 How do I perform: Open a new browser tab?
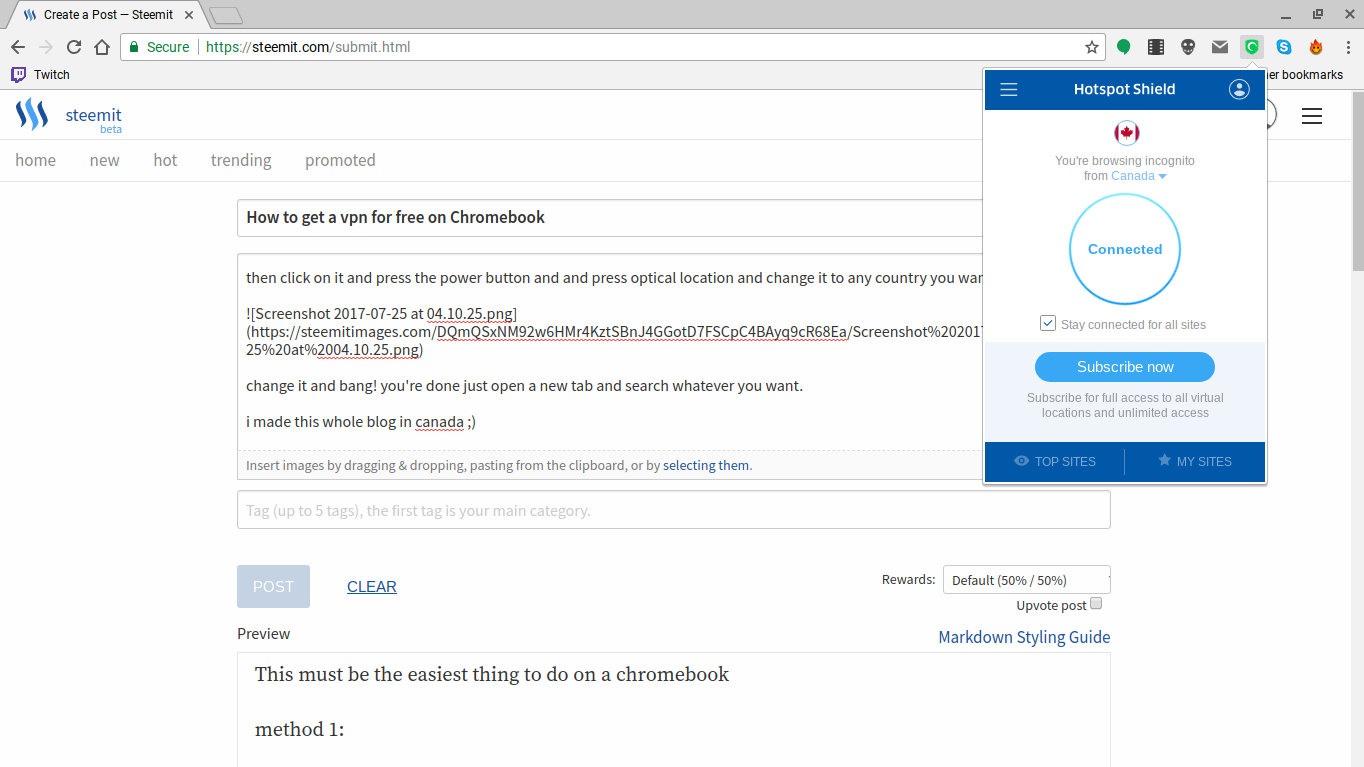[x=226, y=15]
